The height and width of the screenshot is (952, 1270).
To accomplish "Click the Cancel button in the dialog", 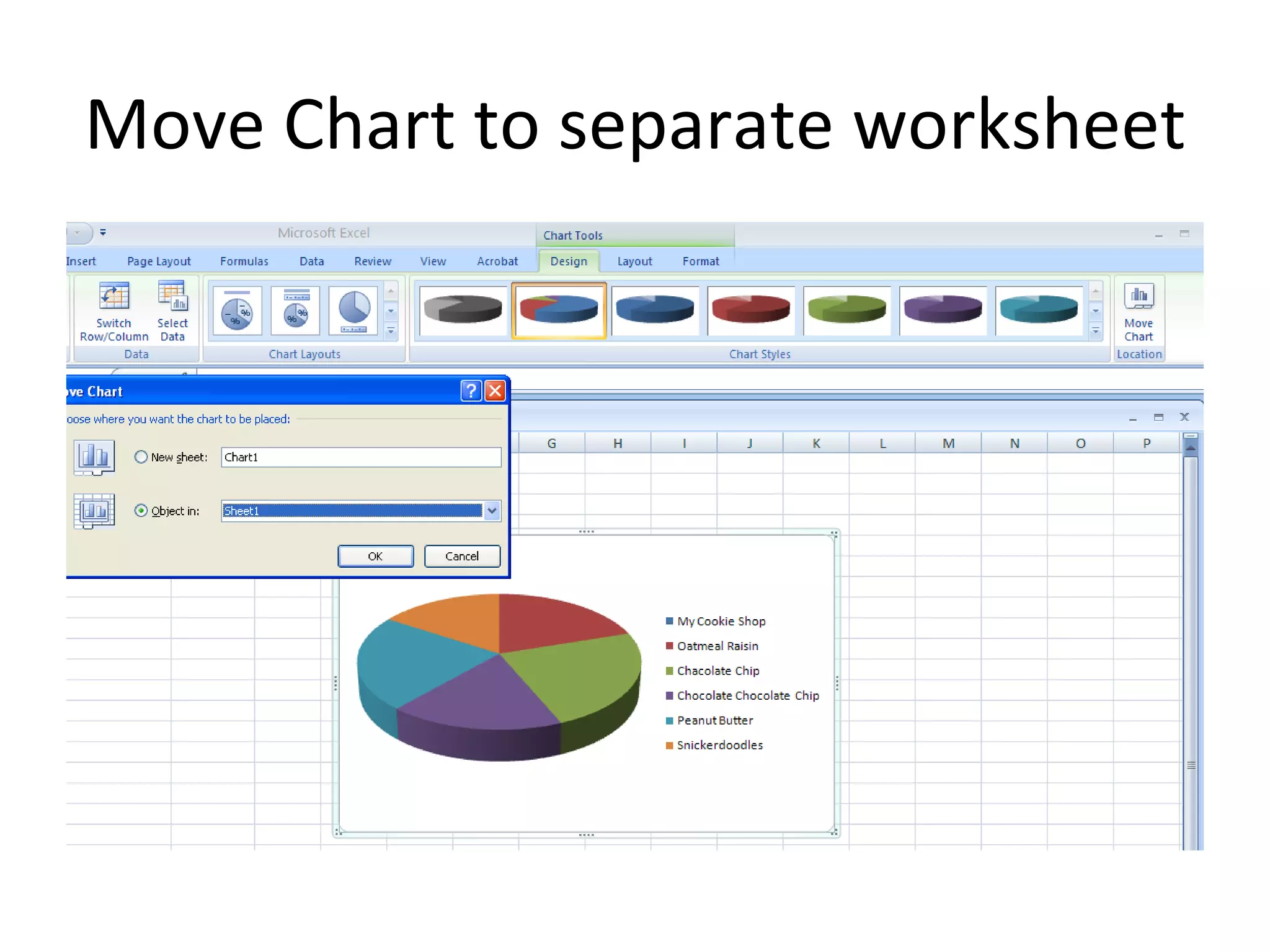I will click(x=462, y=557).
